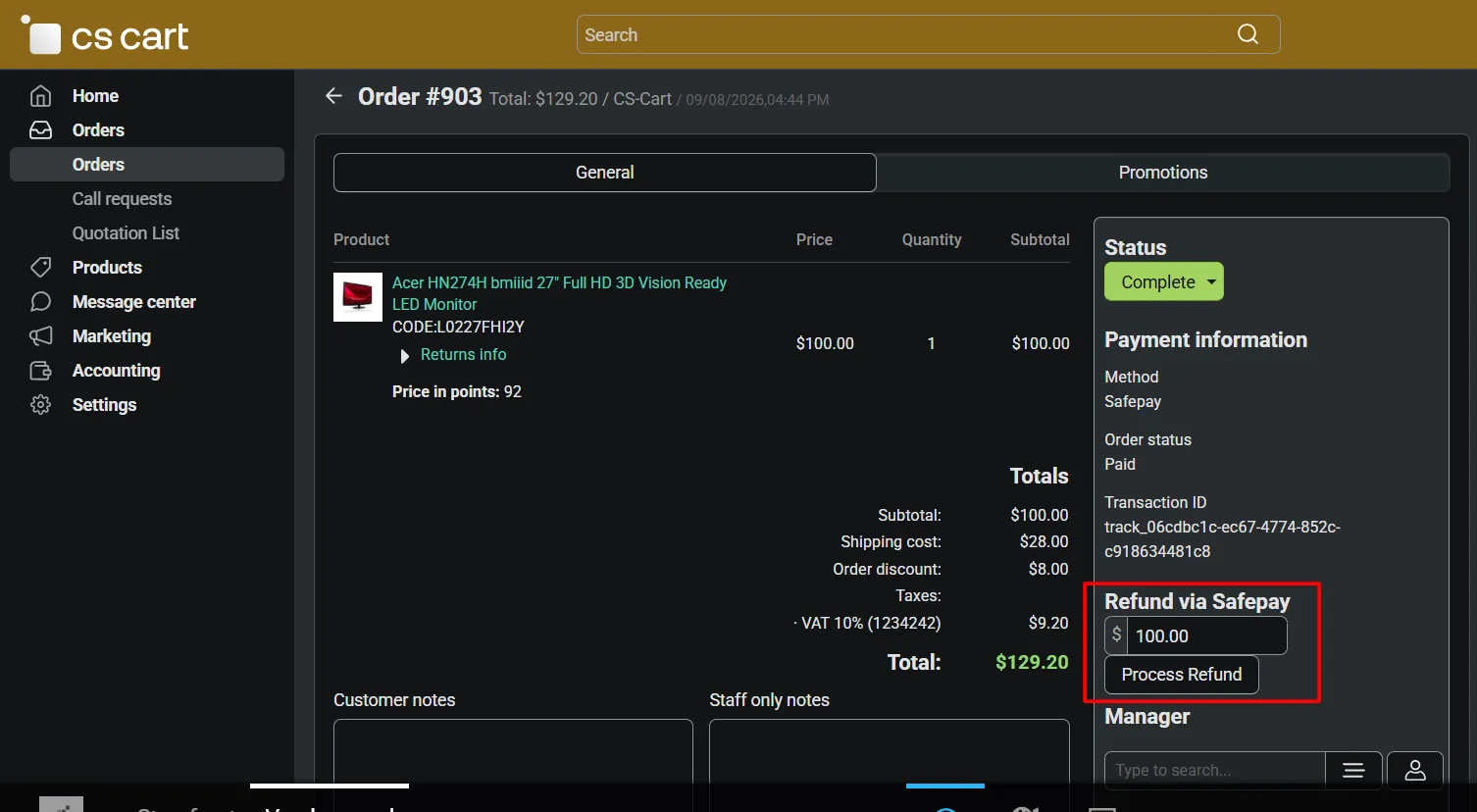Click the $28.00 shipping cost value

tap(1044, 541)
